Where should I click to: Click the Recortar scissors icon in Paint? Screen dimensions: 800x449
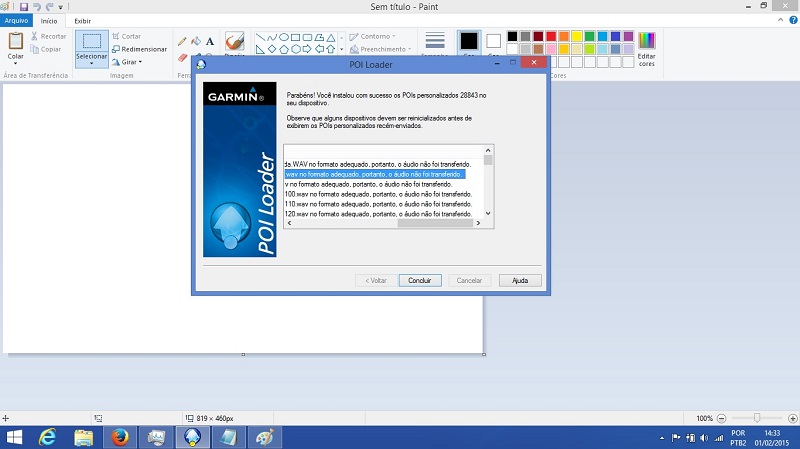[34, 36]
